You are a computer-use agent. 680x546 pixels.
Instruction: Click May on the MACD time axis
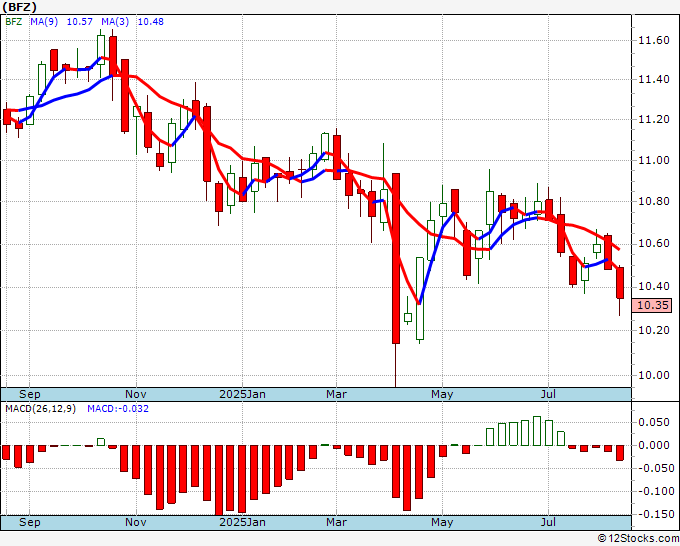coord(442,522)
